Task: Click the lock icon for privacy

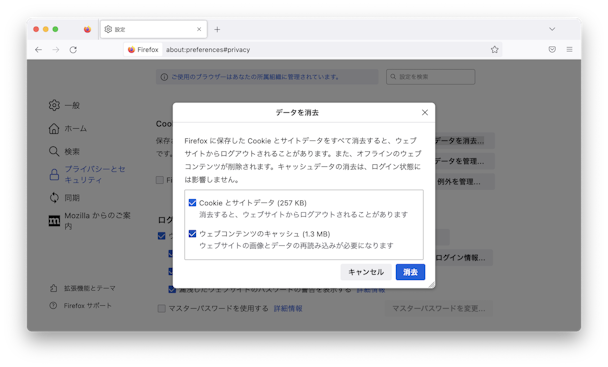Action: [54, 175]
